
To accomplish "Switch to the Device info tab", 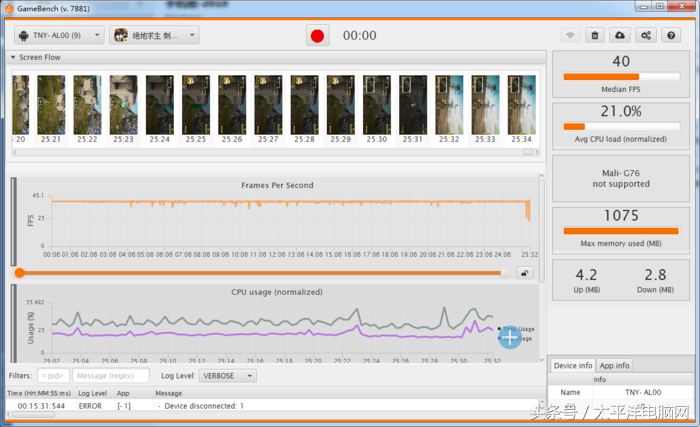I will pos(573,366).
